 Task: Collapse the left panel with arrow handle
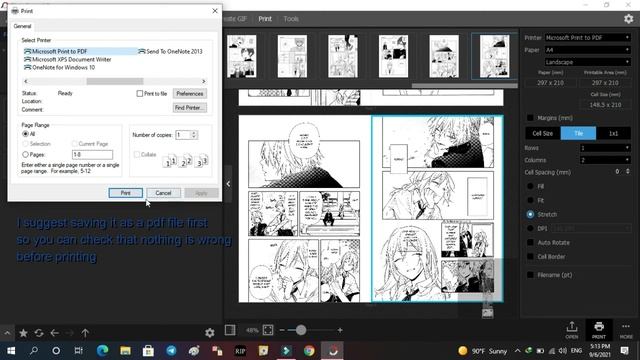tap(228, 184)
